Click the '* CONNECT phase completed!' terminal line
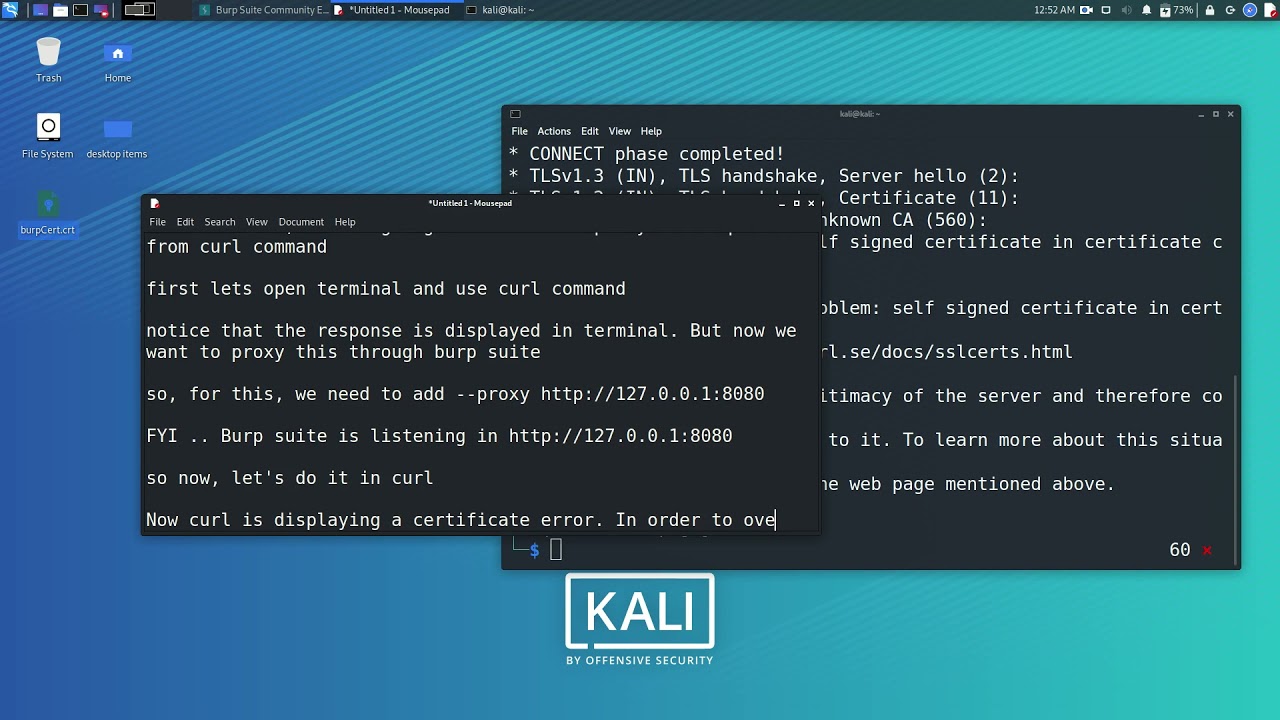1280x720 pixels. pos(646,154)
